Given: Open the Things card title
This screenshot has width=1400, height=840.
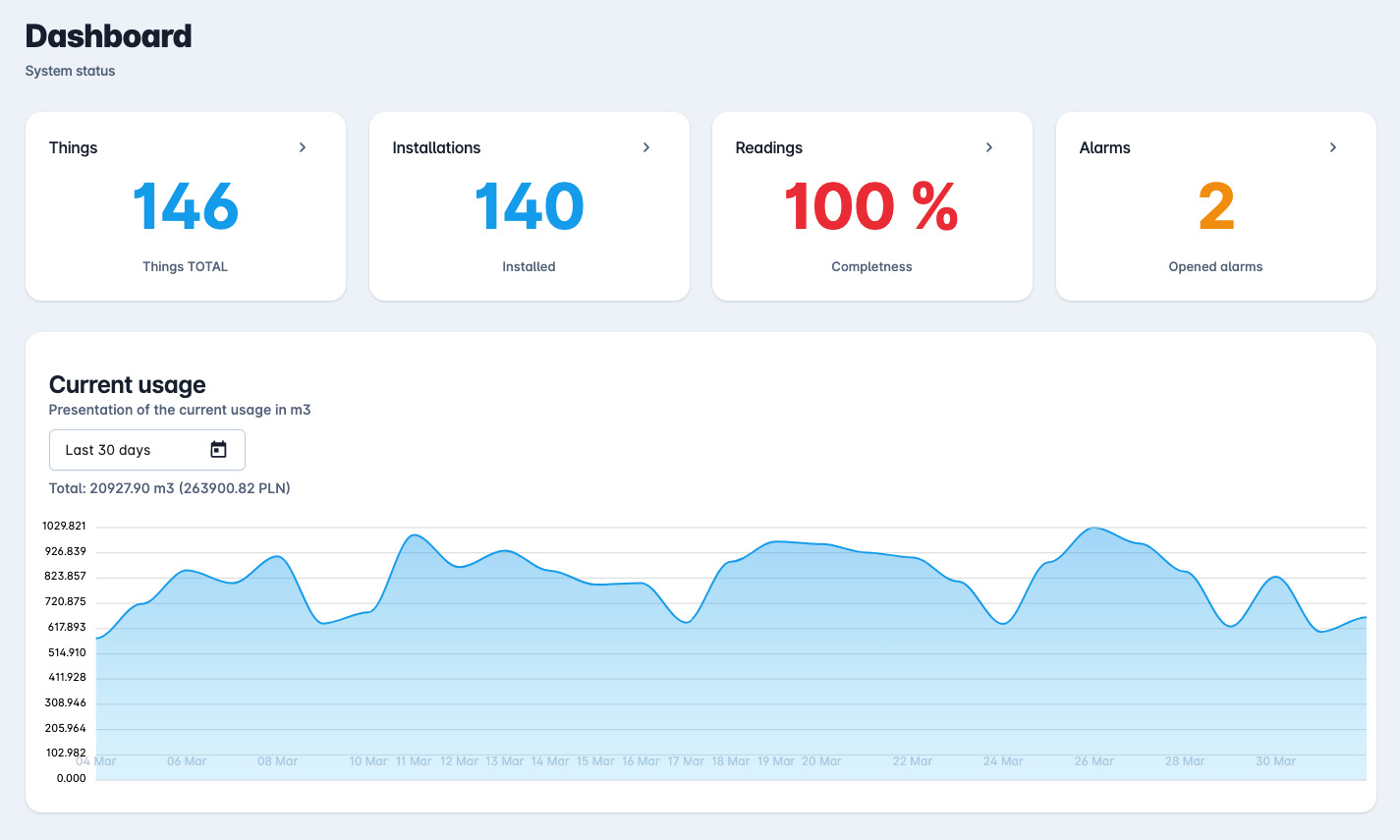Looking at the screenshot, I should coord(74,147).
